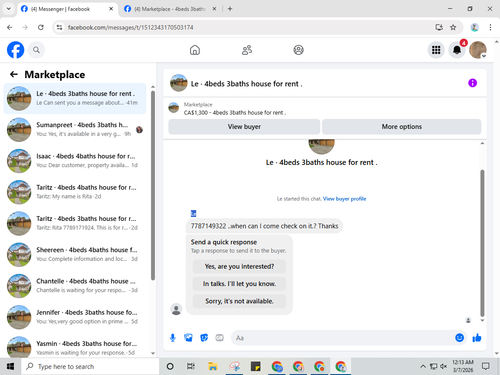Screen dimensions: 500x375
Task: Expand the Chrome tab search dropdown
Action: tap(9, 9)
